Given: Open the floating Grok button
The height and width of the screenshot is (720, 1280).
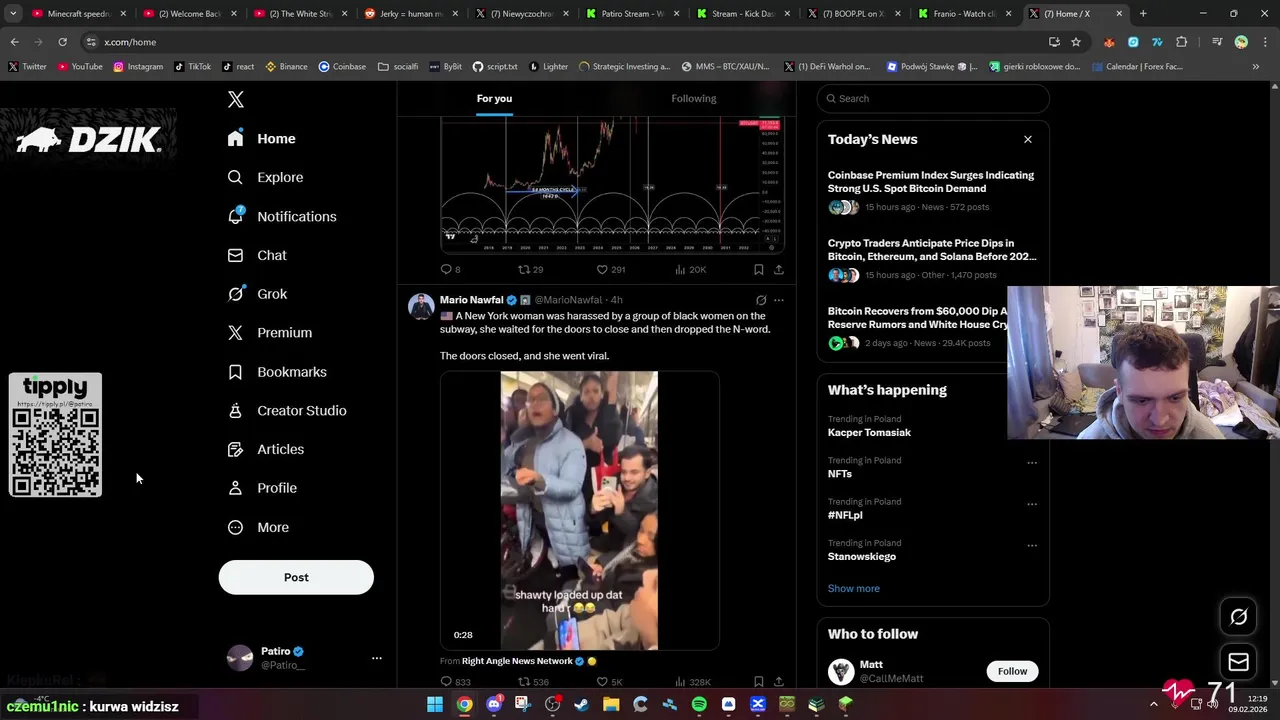Looking at the screenshot, I should coord(1238,617).
